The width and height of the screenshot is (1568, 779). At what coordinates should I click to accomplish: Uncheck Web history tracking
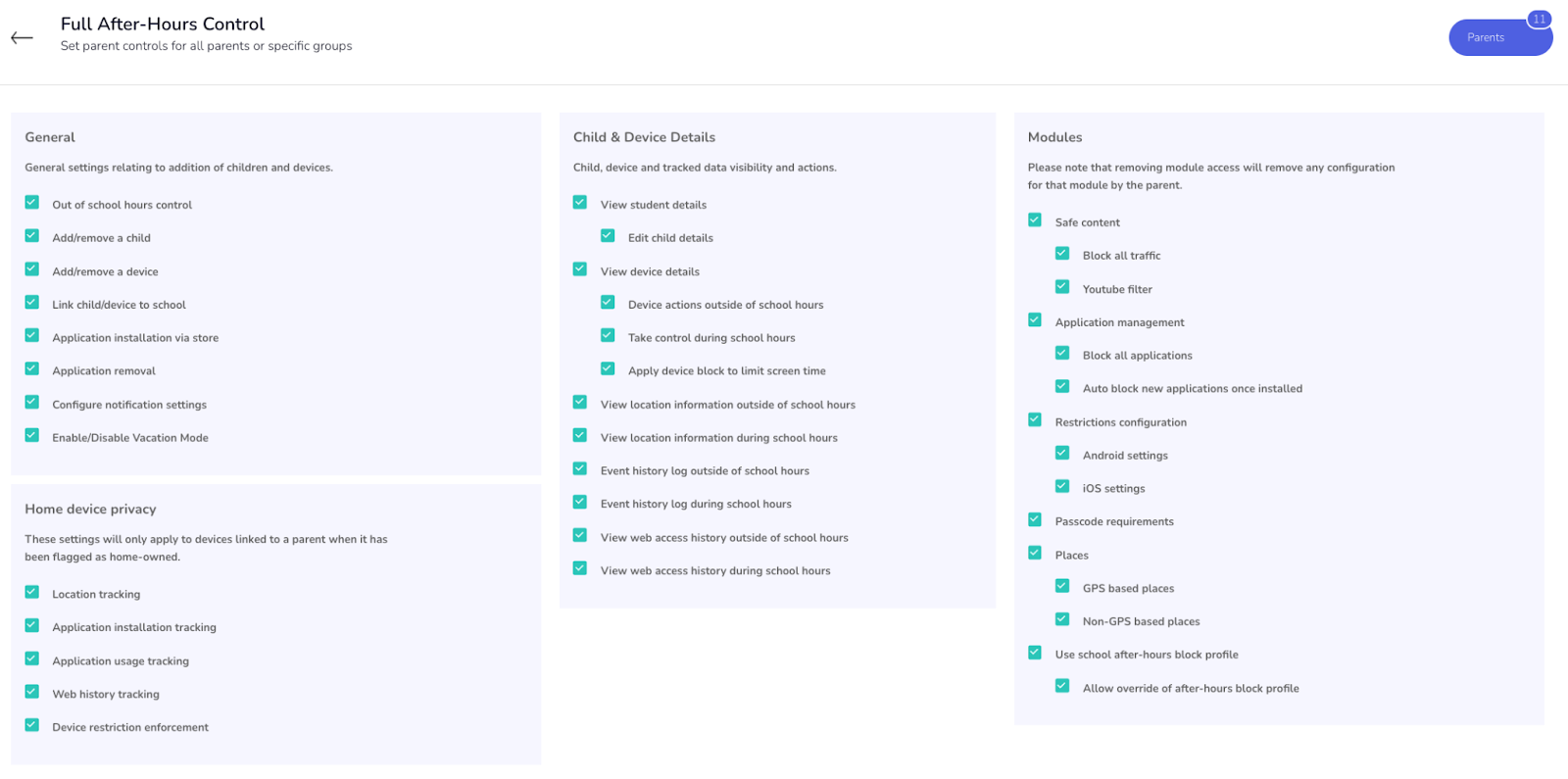coord(32,693)
